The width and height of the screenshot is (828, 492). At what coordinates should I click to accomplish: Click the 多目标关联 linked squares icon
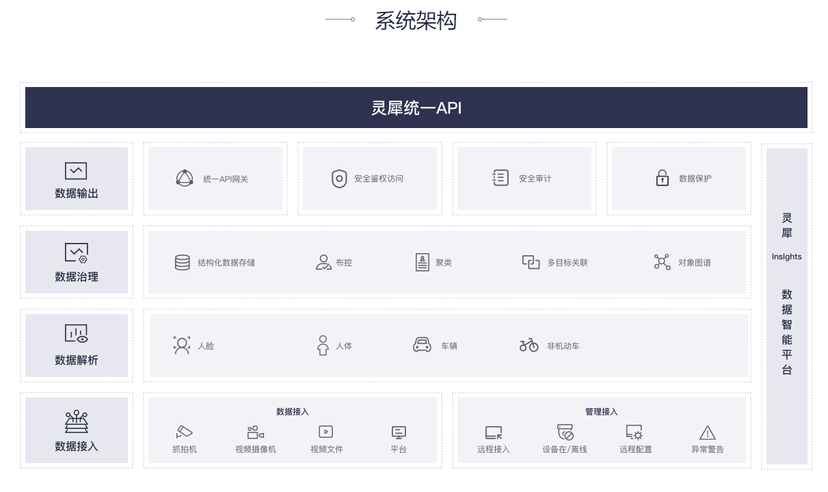[531, 262]
